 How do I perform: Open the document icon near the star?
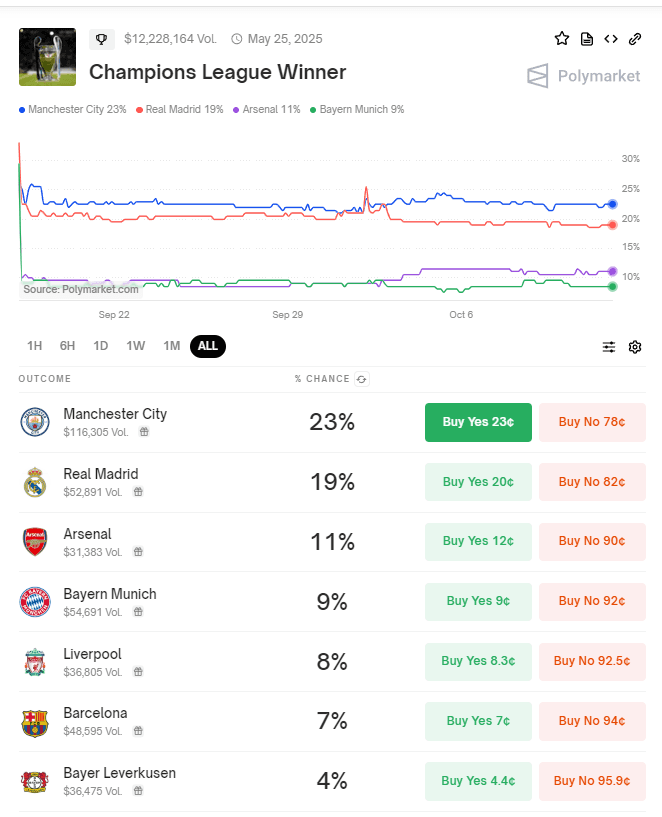click(587, 39)
